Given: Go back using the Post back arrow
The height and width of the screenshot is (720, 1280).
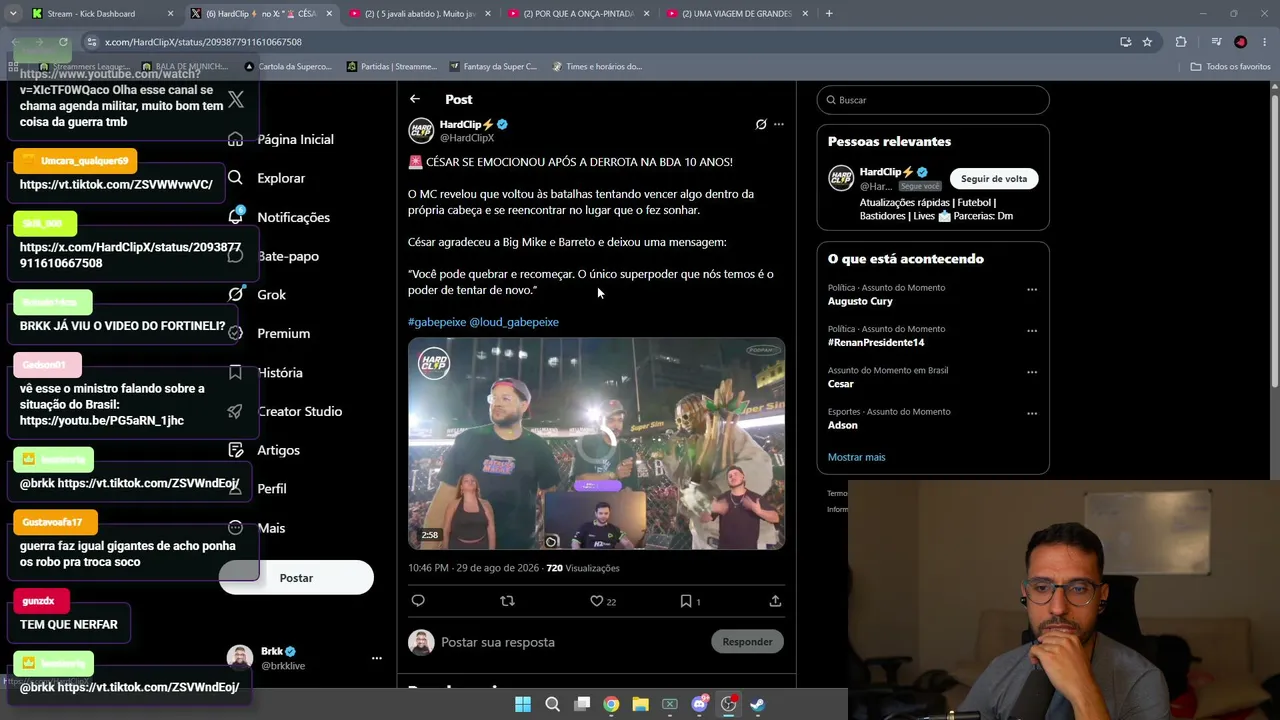Looking at the screenshot, I should pos(415,99).
